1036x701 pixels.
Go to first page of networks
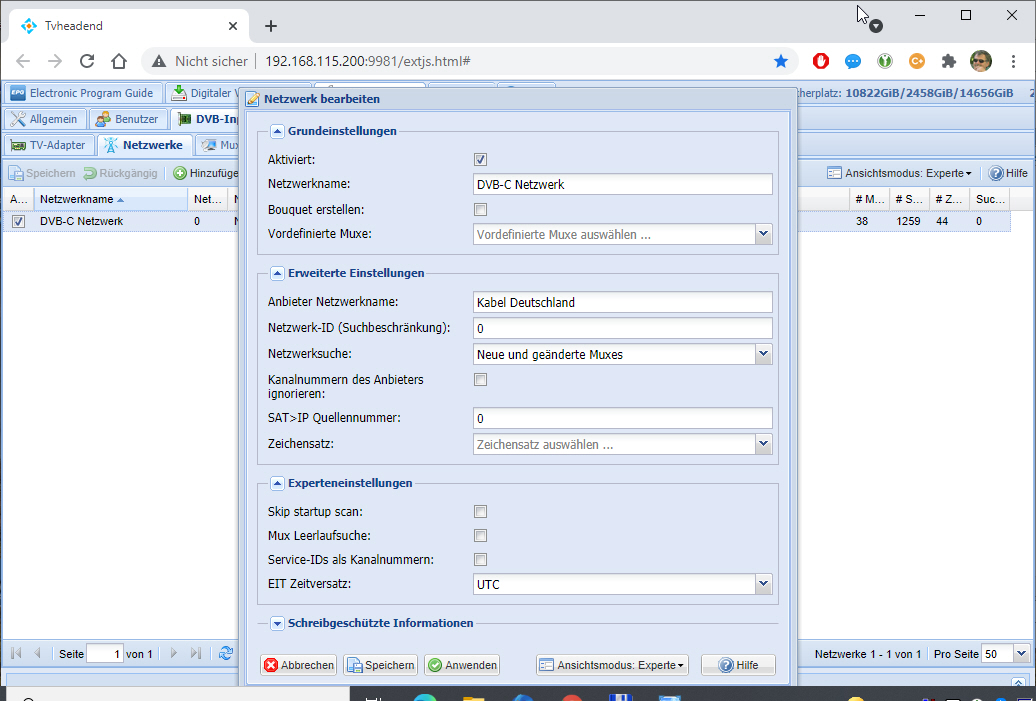[17, 653]
